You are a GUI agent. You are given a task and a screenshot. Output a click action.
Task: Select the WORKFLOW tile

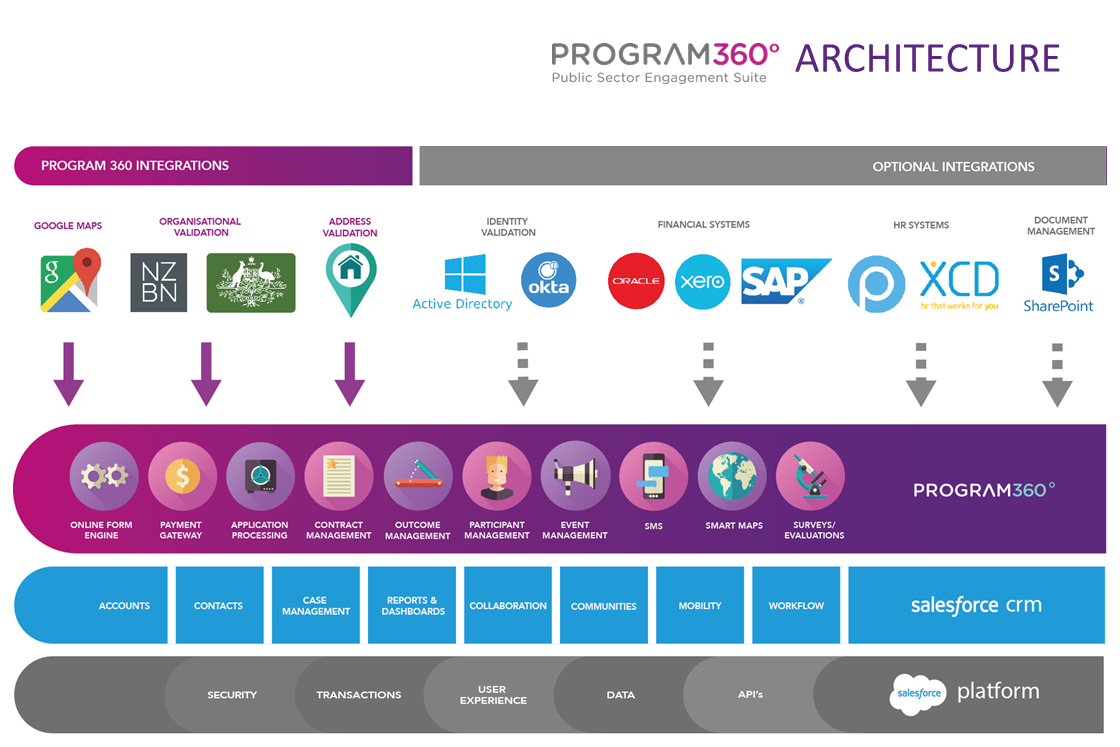click(796, 606)
